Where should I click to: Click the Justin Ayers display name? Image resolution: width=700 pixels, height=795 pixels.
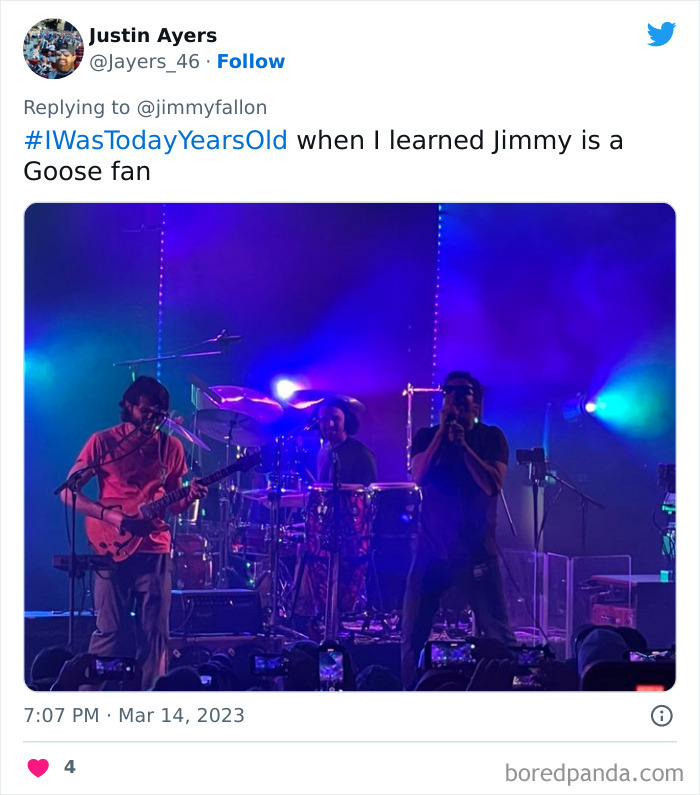click(x=153, y=36)
